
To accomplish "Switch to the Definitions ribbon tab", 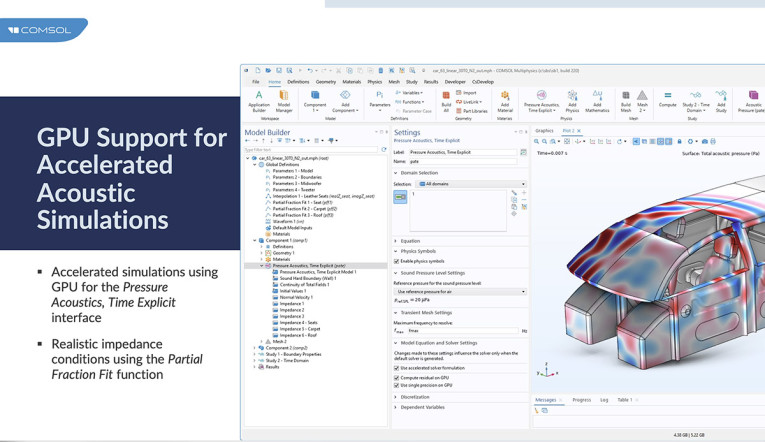I will tap(298, 82).
